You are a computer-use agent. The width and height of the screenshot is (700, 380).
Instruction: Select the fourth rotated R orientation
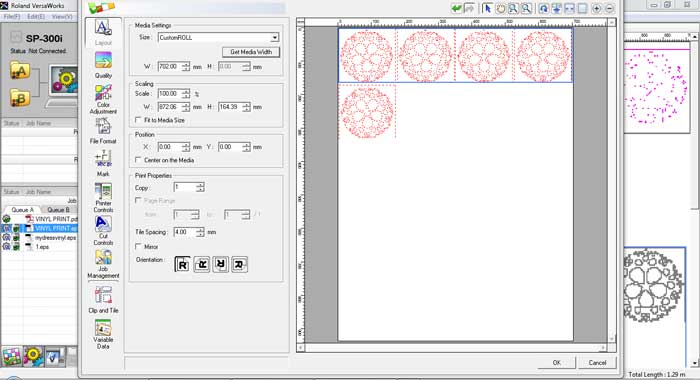[240, 264]
